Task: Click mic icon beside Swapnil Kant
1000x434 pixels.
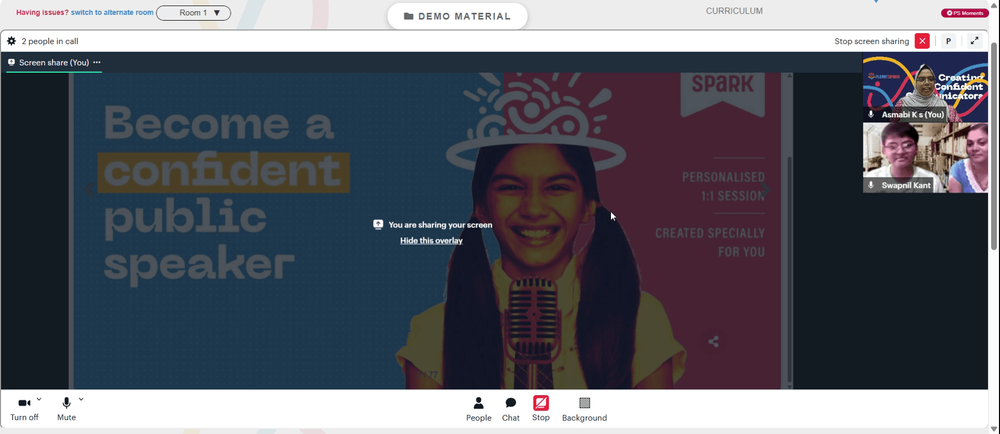Action: point(871,185)
